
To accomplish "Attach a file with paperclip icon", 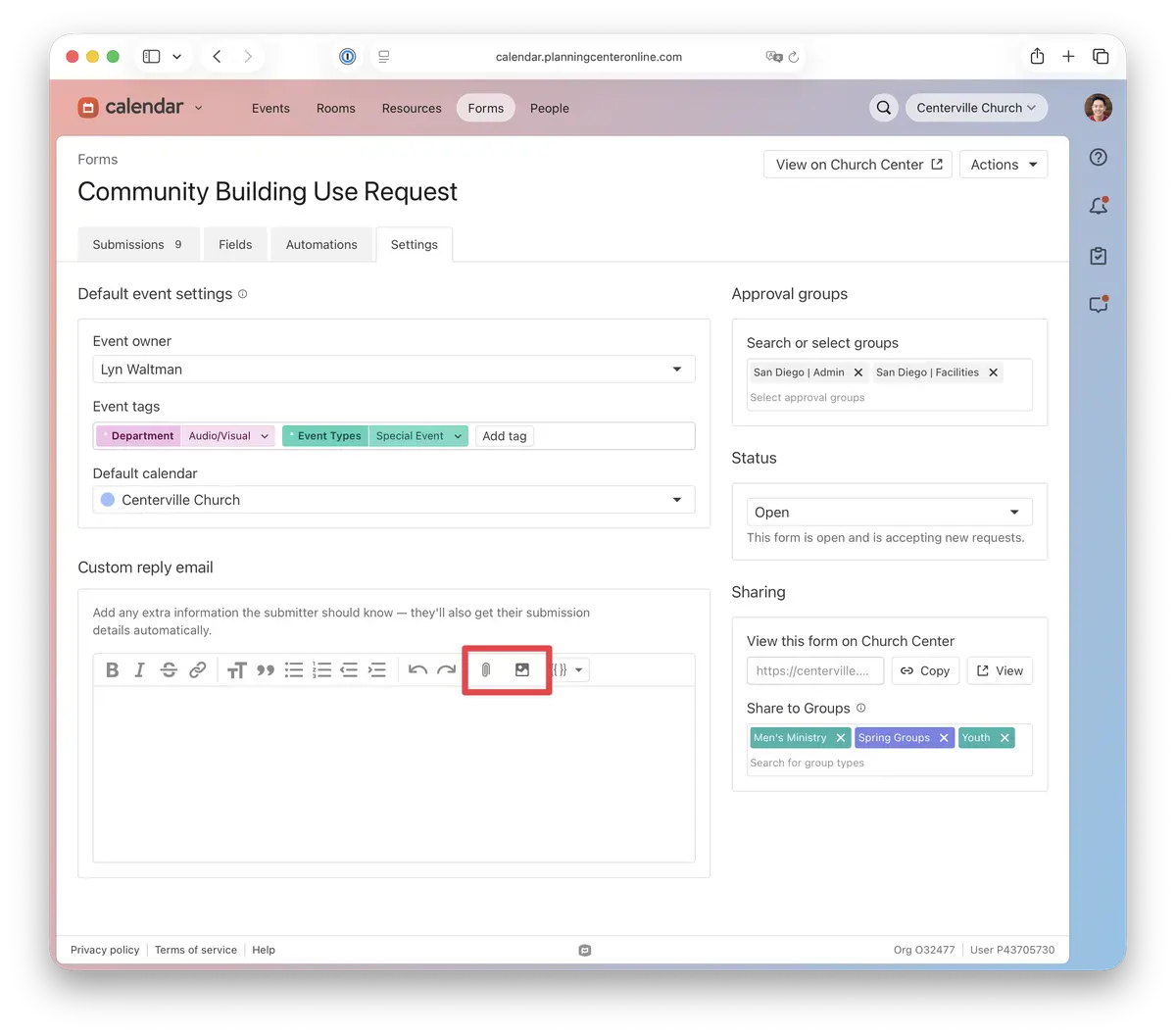I will coord(486,670).
